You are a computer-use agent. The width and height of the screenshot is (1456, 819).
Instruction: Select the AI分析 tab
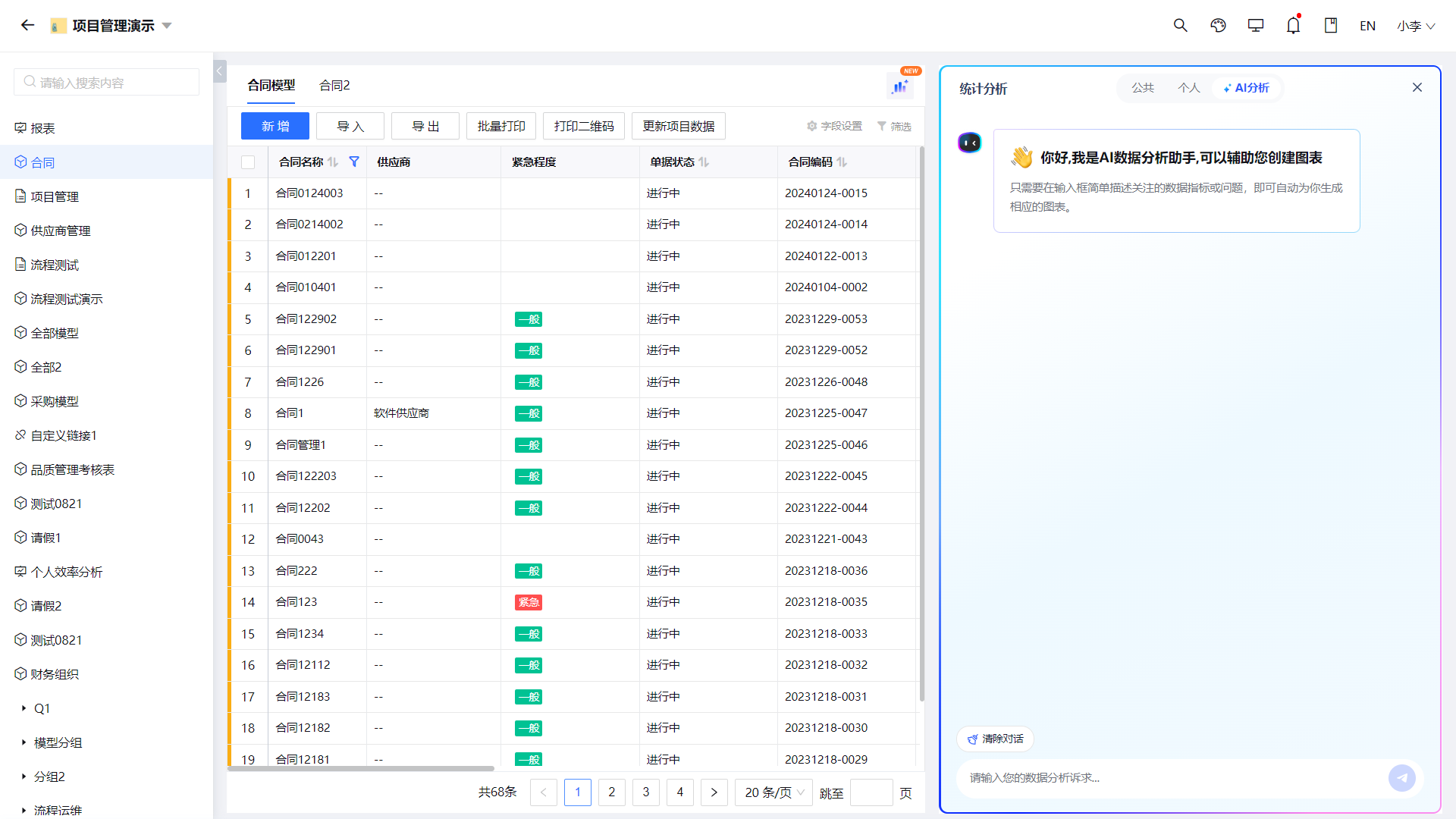click(1246, 88)
